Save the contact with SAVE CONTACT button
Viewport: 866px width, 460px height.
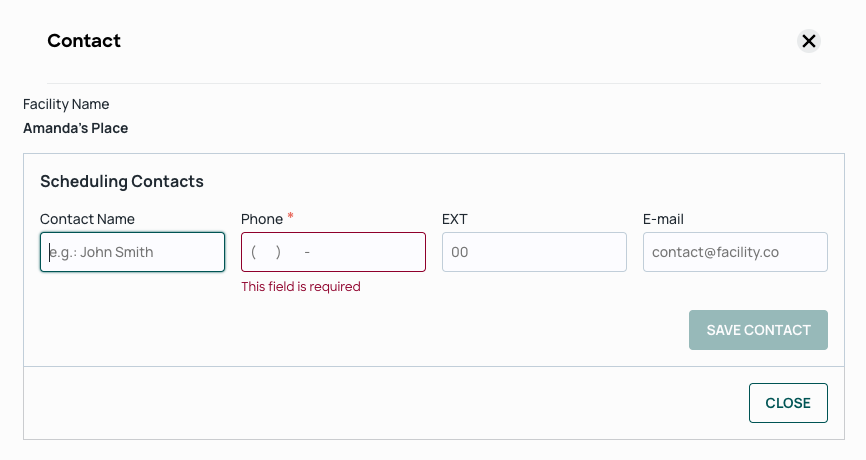758,330
